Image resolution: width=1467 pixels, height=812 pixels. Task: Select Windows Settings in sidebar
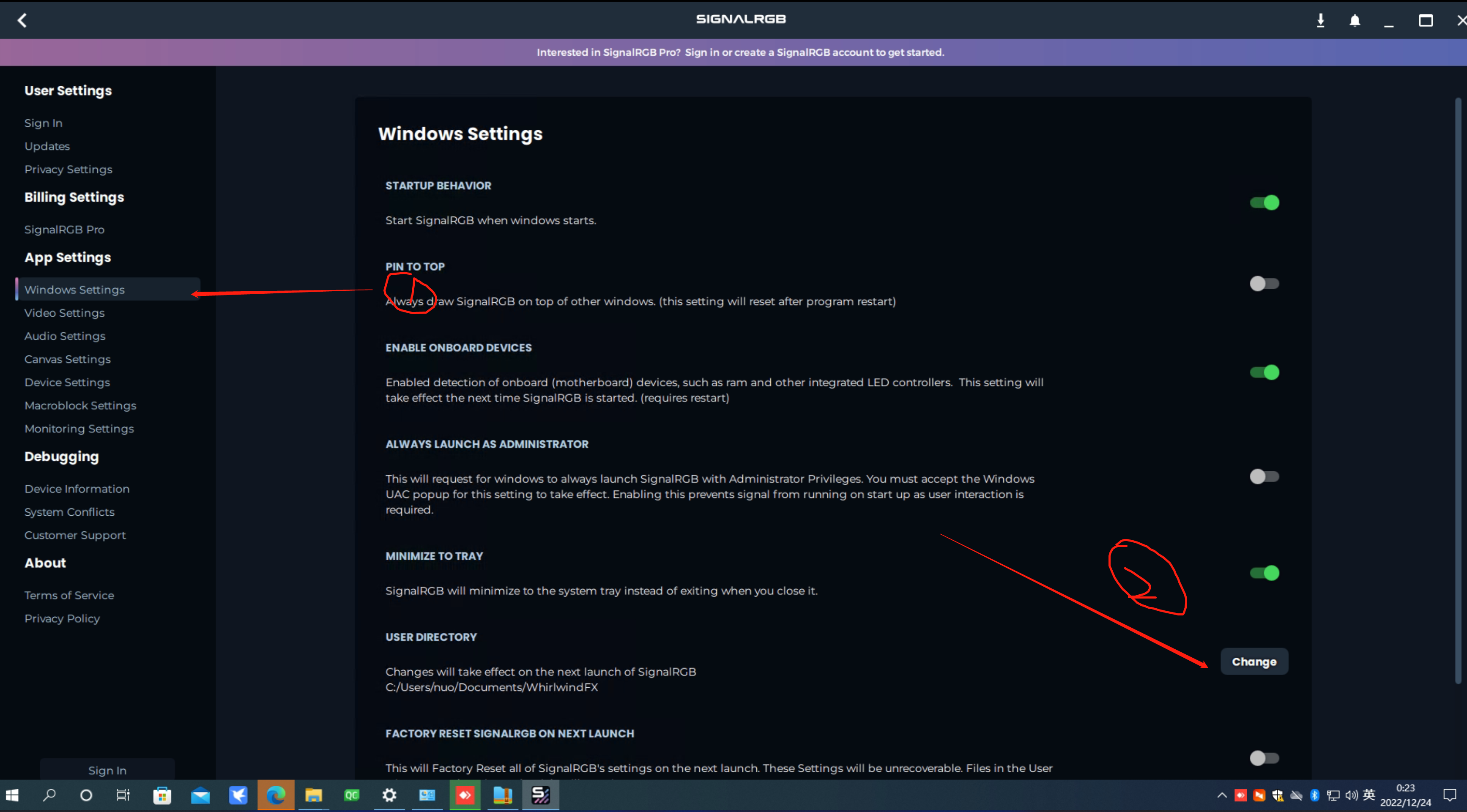108,289
